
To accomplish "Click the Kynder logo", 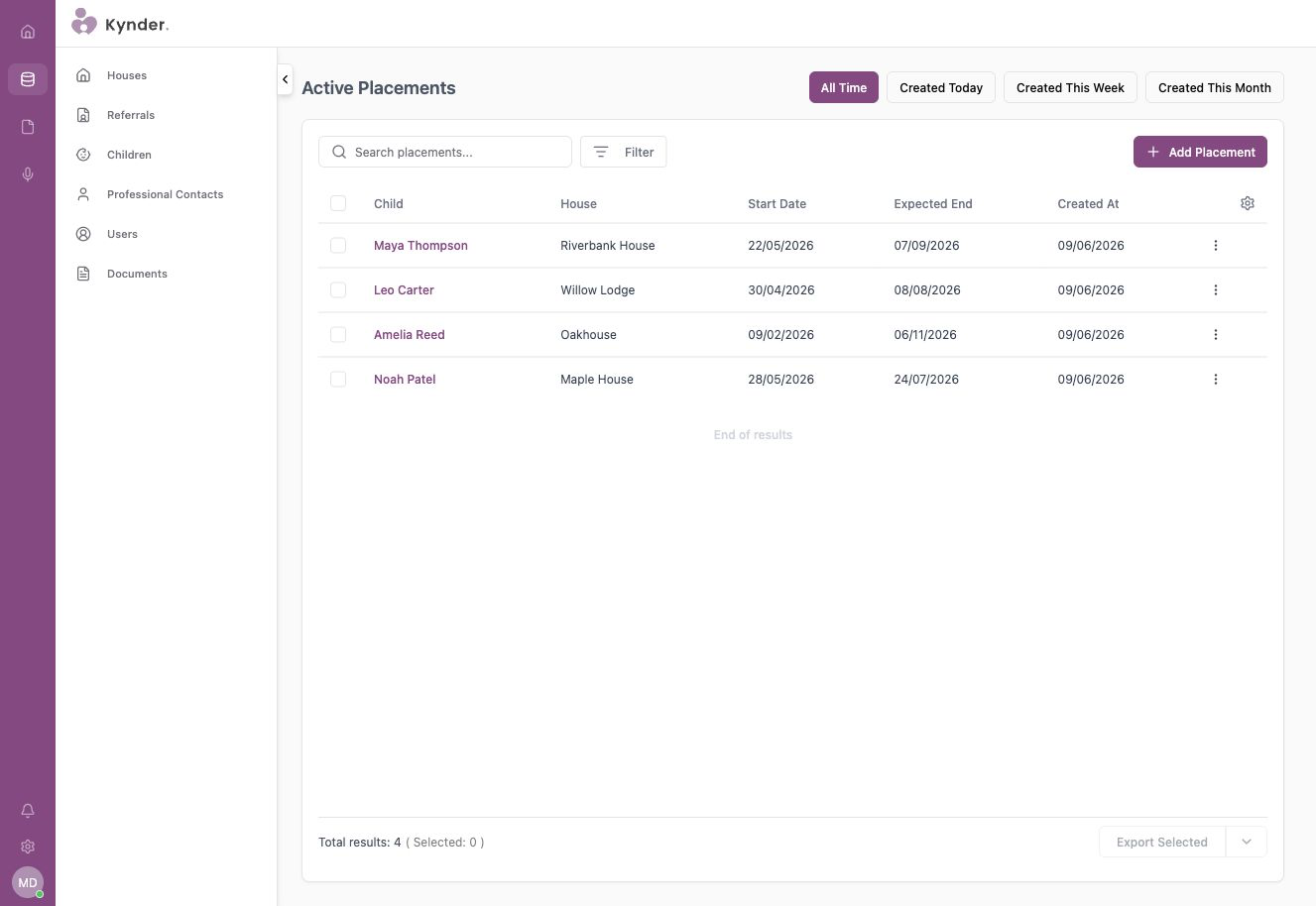I will (x=120, y=23).
